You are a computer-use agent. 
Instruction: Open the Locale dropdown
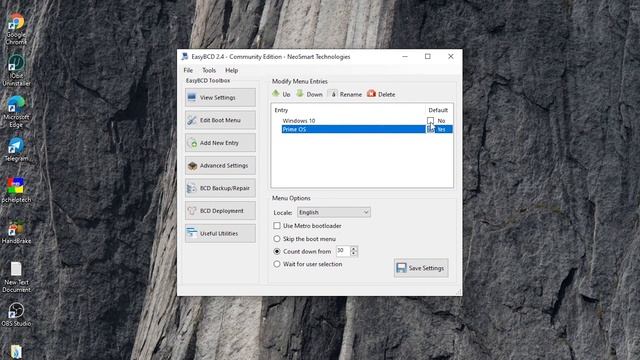click(333, 212)
